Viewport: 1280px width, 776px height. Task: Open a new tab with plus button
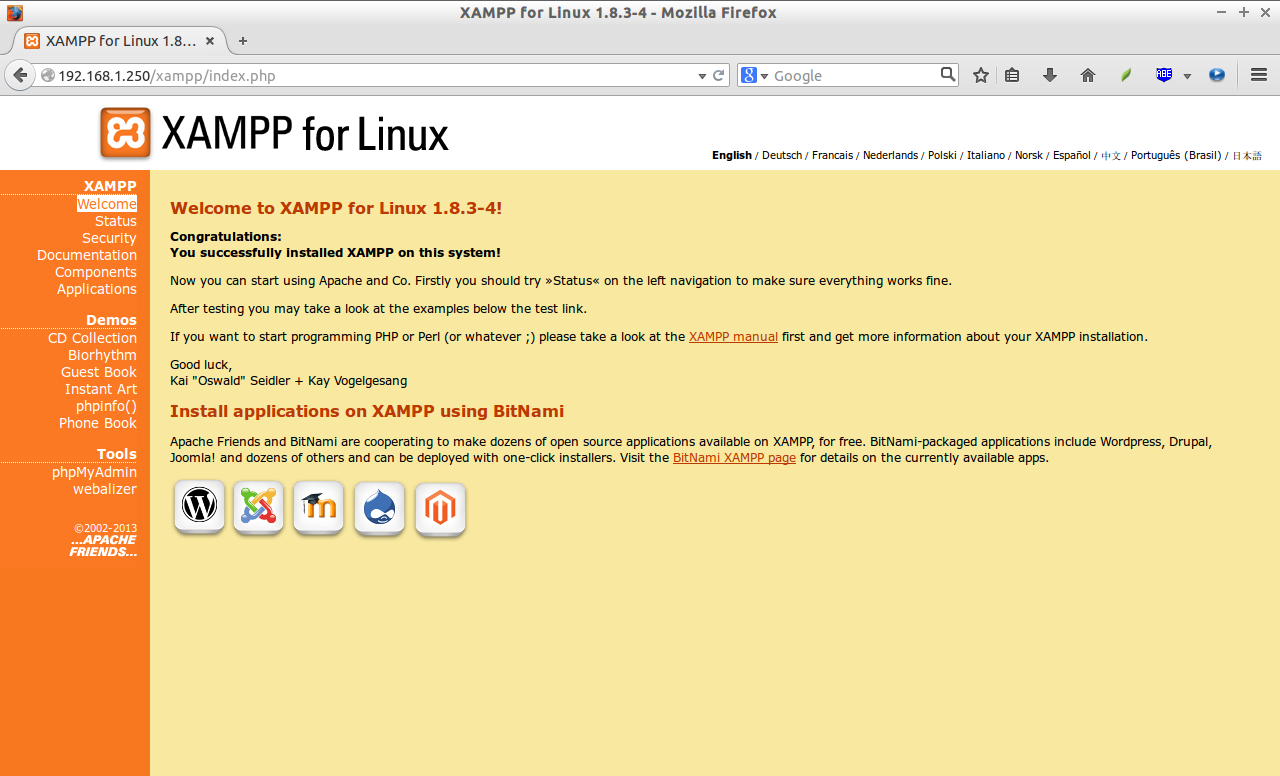tap(243, 41)
